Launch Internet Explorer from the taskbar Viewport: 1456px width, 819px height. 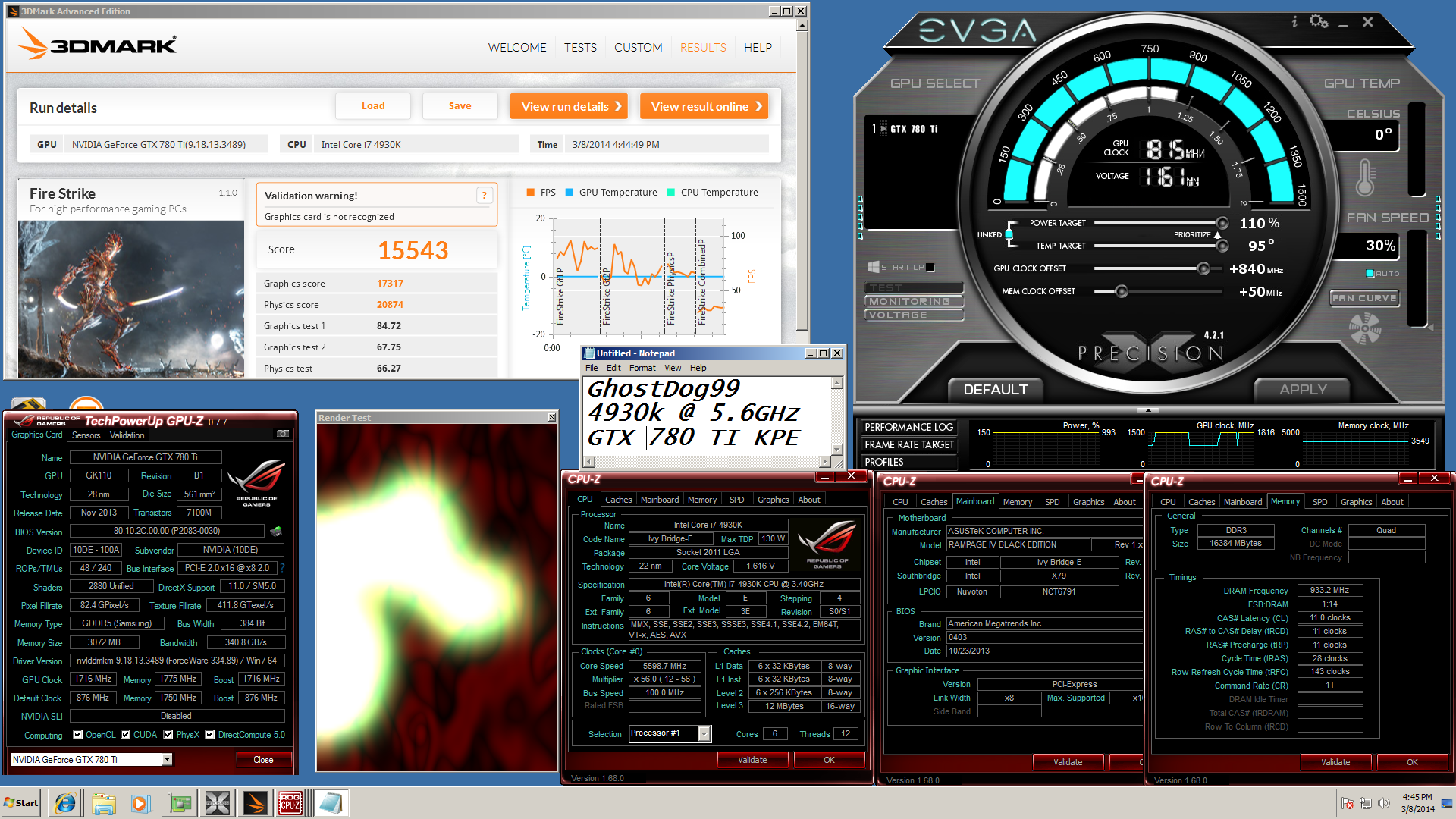coord(65,803)
